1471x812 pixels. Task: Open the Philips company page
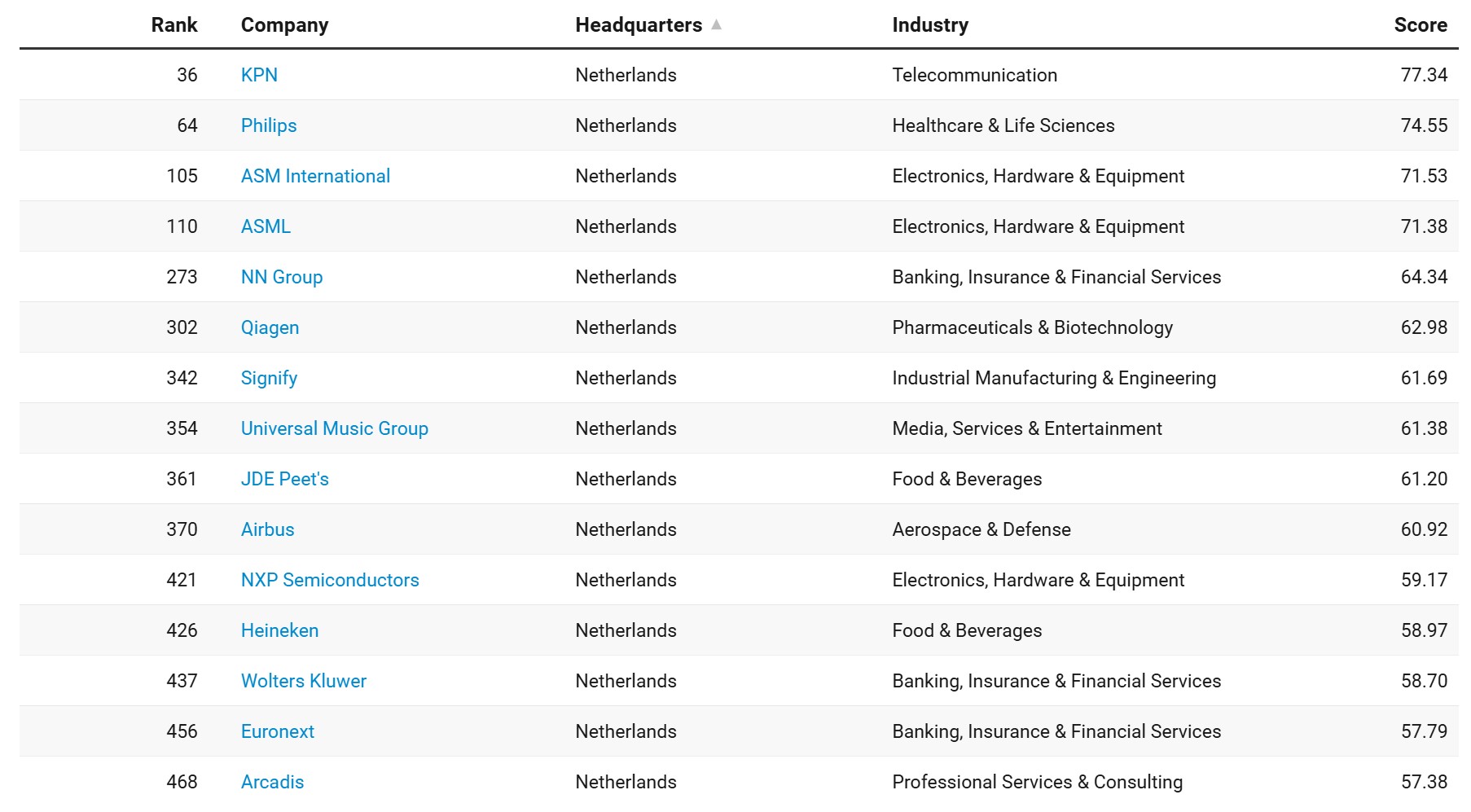pyautogui.click(x=269, y=125)
